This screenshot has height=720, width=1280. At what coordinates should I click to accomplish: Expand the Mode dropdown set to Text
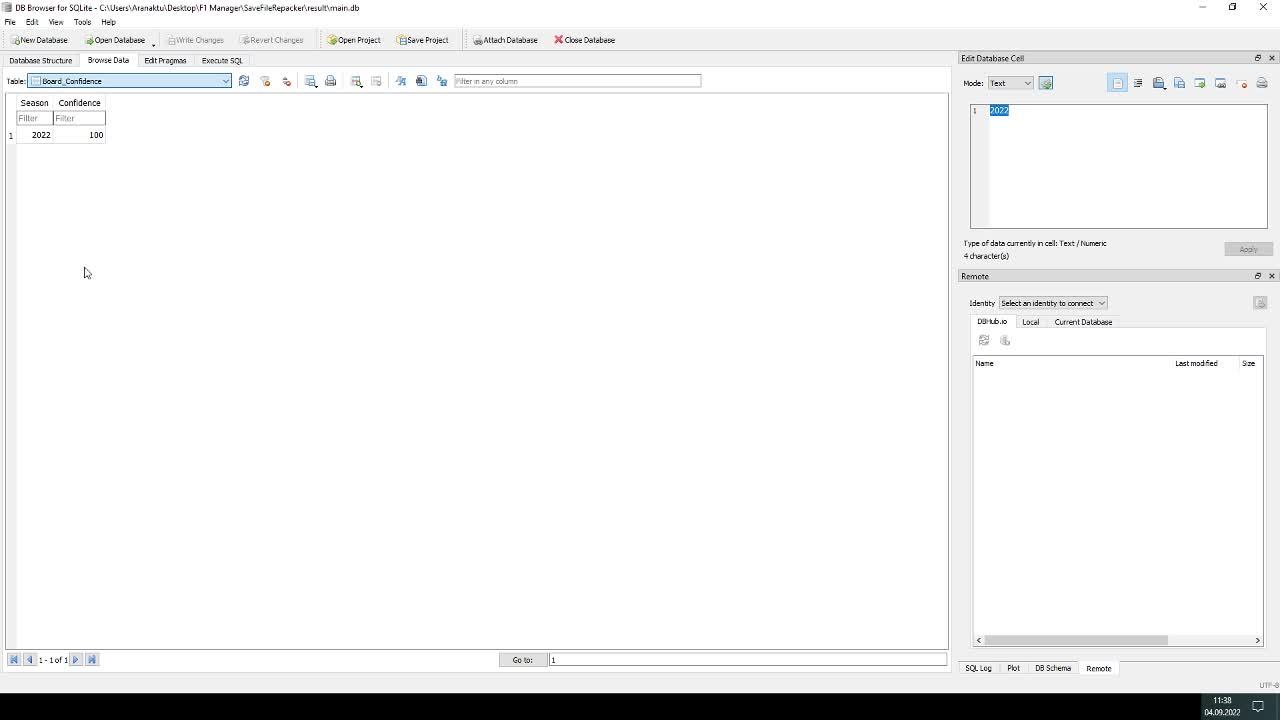[x=1010, y=83]
